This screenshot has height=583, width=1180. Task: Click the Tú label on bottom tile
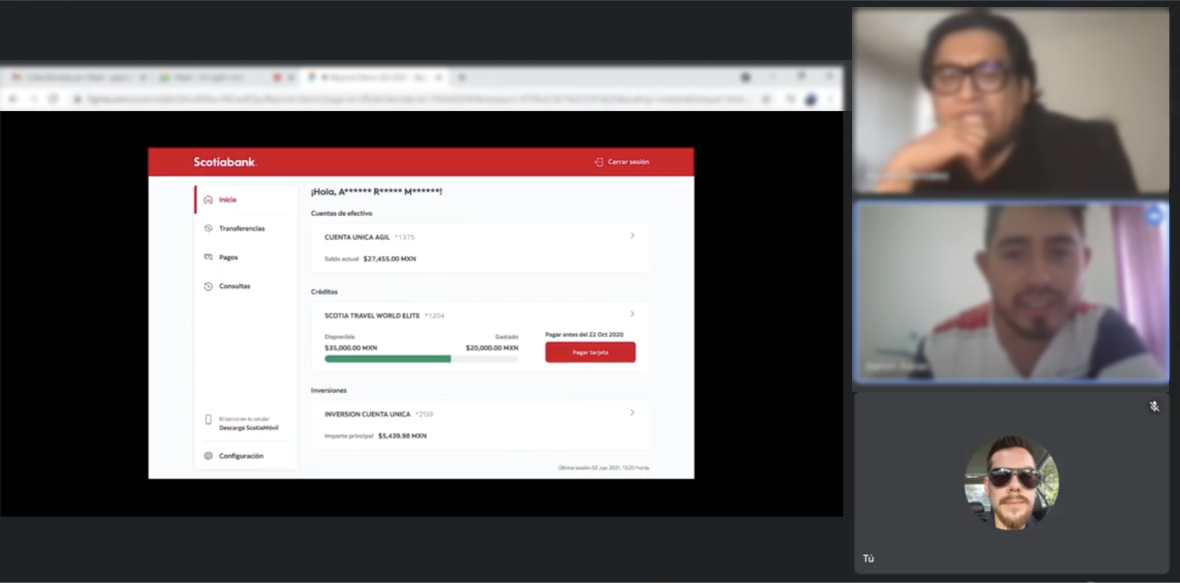coord(868,559)
